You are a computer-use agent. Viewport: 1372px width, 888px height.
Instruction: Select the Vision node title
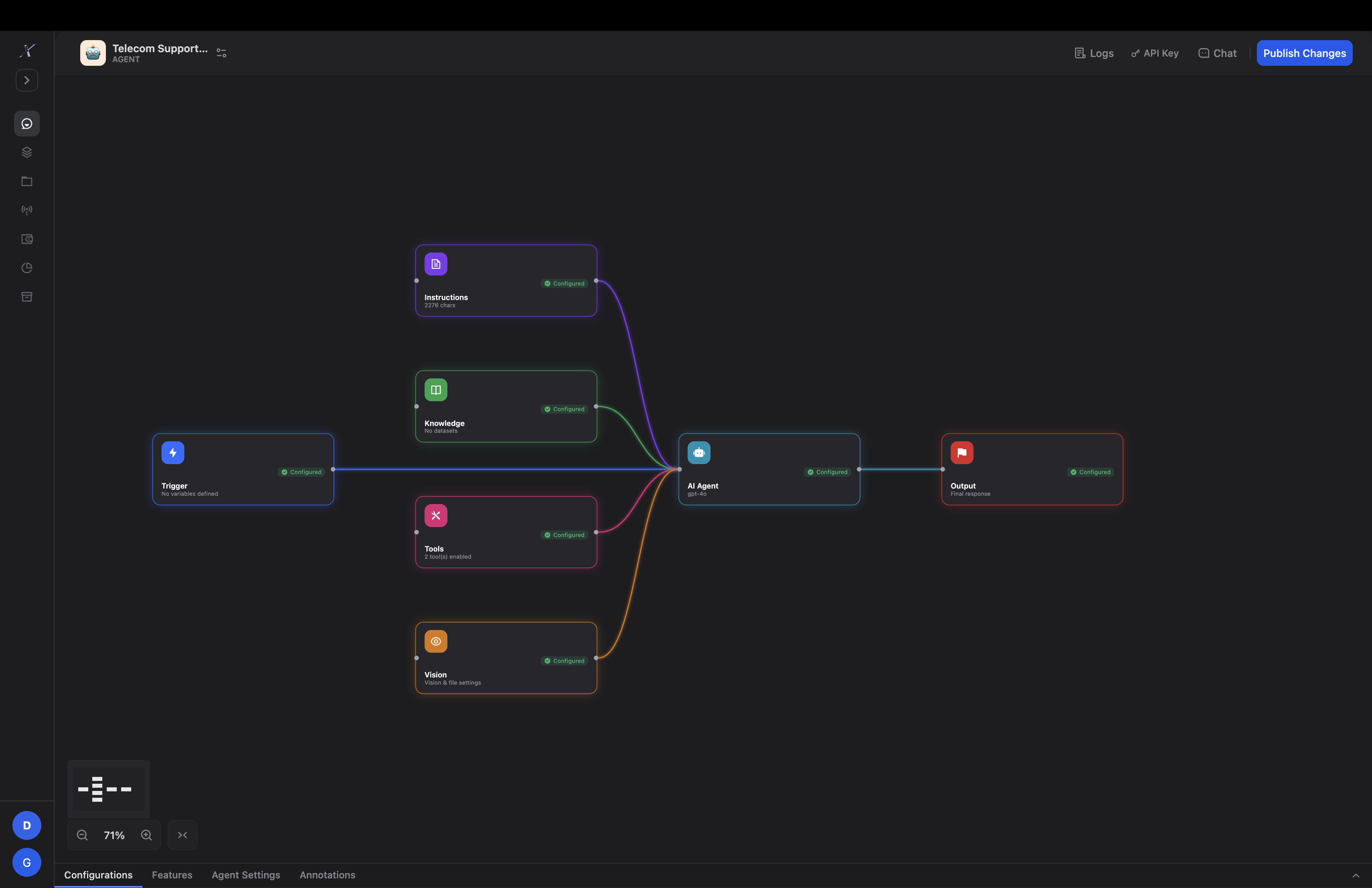435,675
